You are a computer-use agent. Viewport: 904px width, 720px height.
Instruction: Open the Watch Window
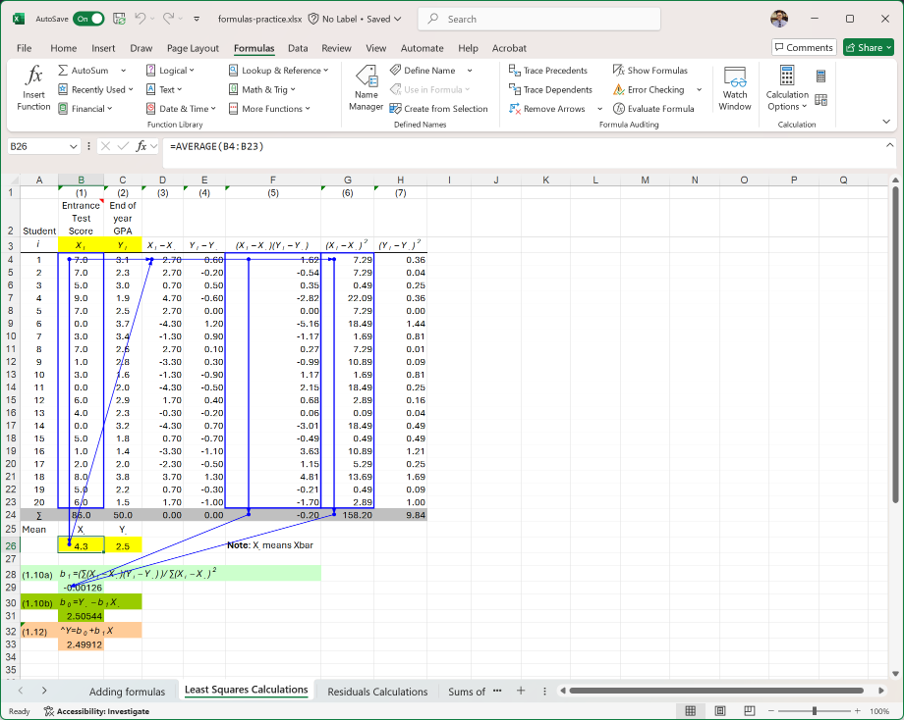pos(735,88)
